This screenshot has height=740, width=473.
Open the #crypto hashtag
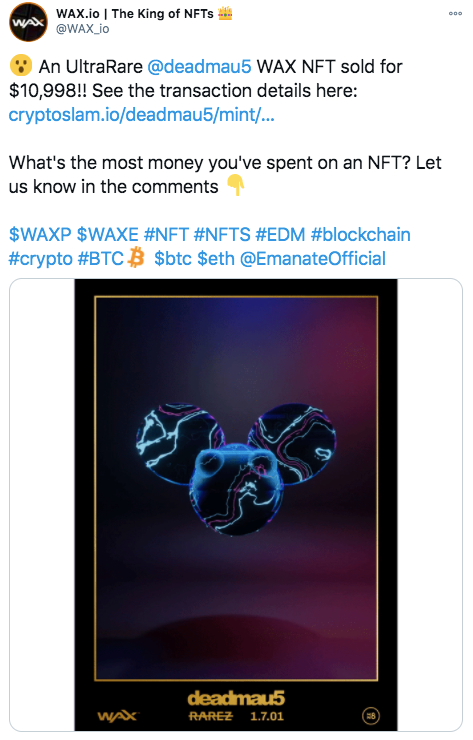pyautogui.click(x=41, y=259)
